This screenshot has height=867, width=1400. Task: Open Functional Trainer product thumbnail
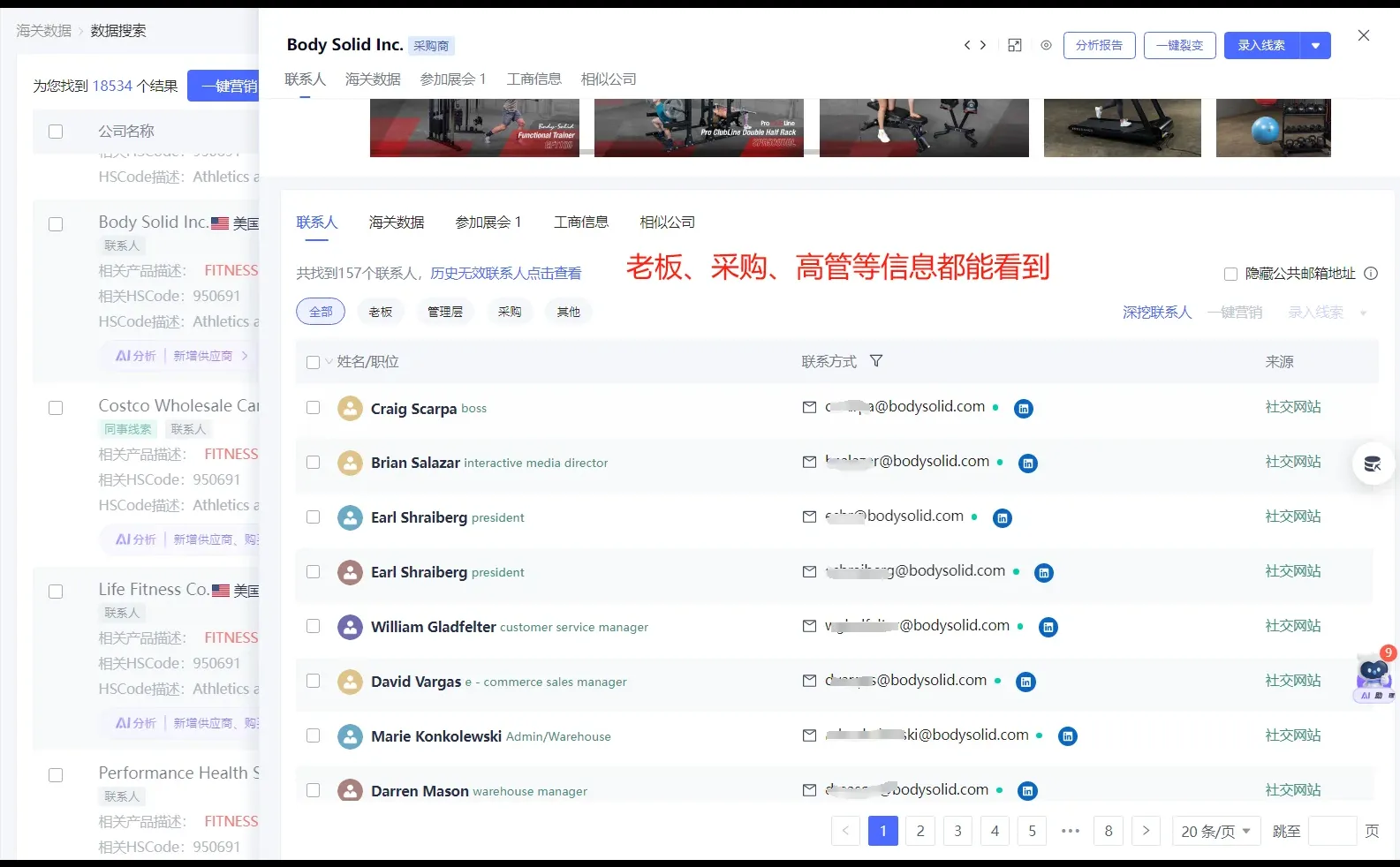pyautogui.click(x=474, y=128)
